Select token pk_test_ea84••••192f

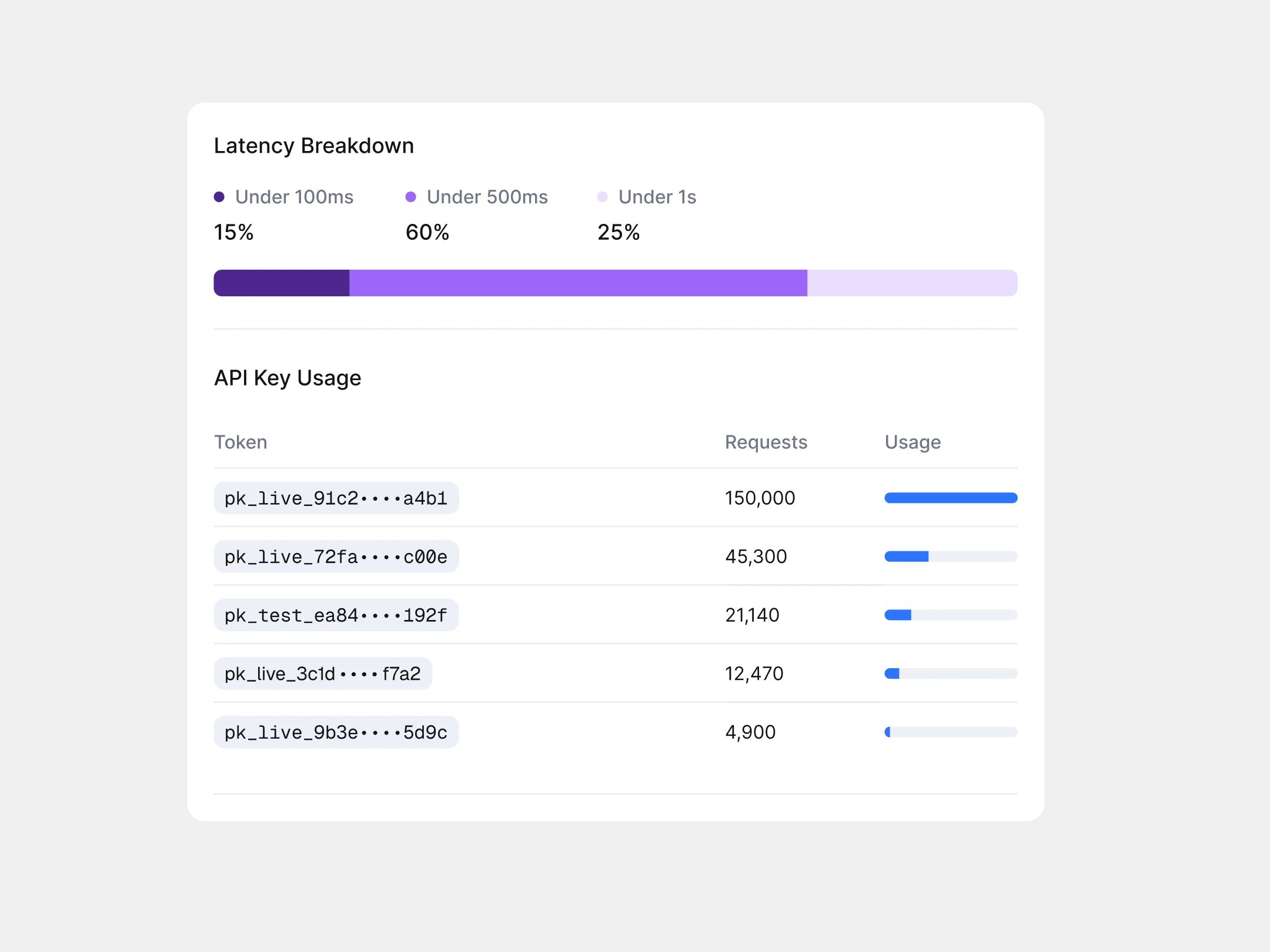336,615
